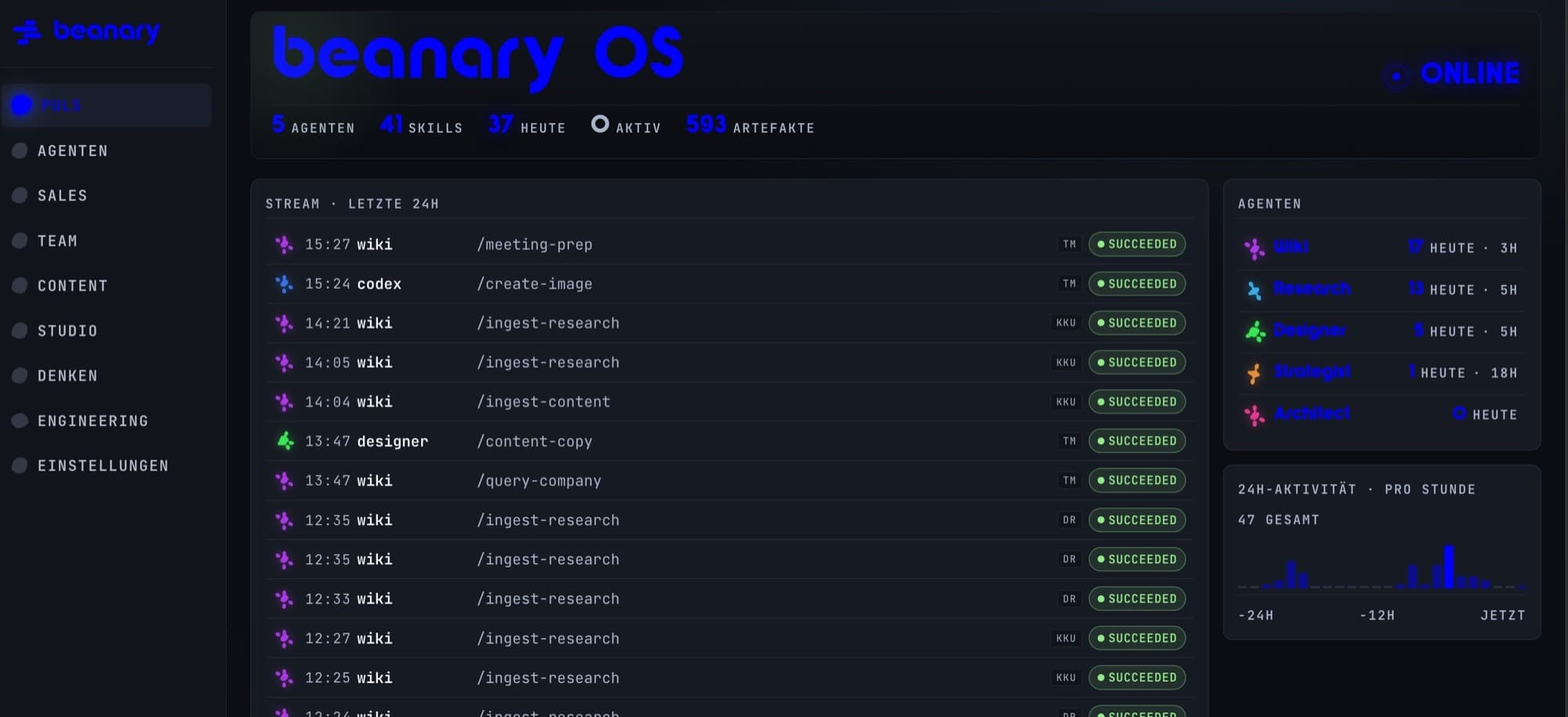Screen dimensions: 1568x717
Task: Click the dot icon beside Engineering
Action: [x=20, y=420]
